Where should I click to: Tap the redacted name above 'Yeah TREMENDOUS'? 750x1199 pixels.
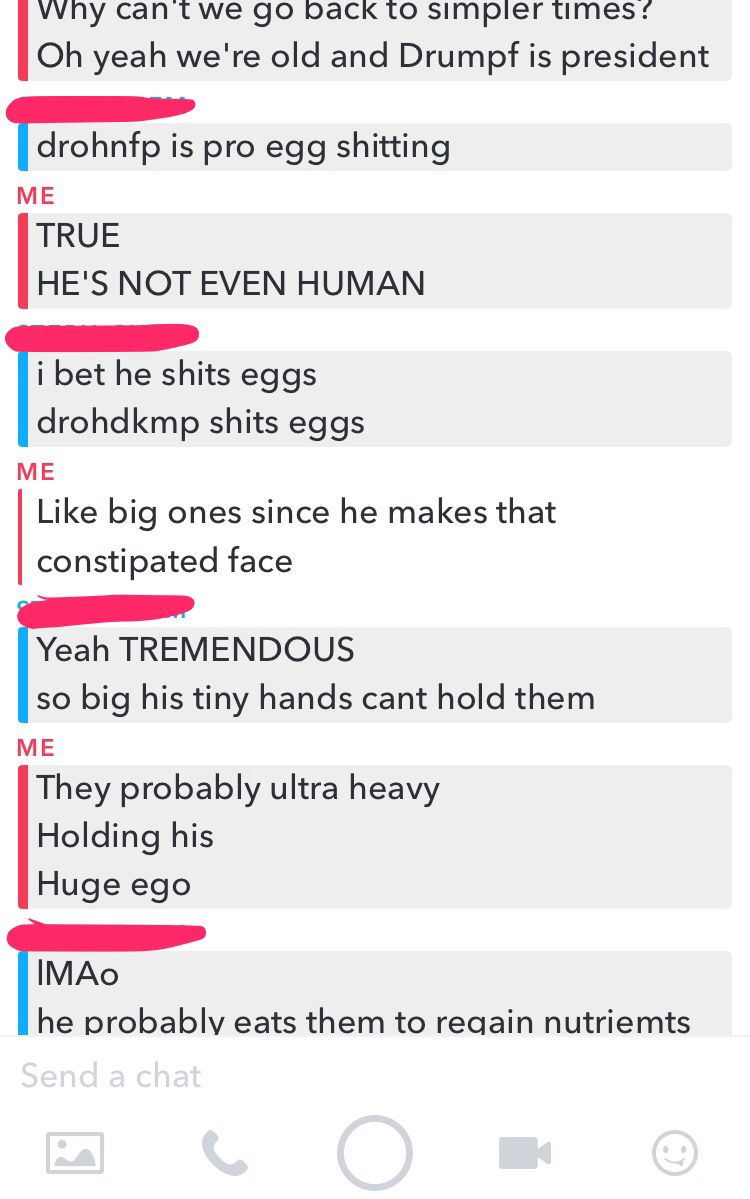click(x=106, y=611)
